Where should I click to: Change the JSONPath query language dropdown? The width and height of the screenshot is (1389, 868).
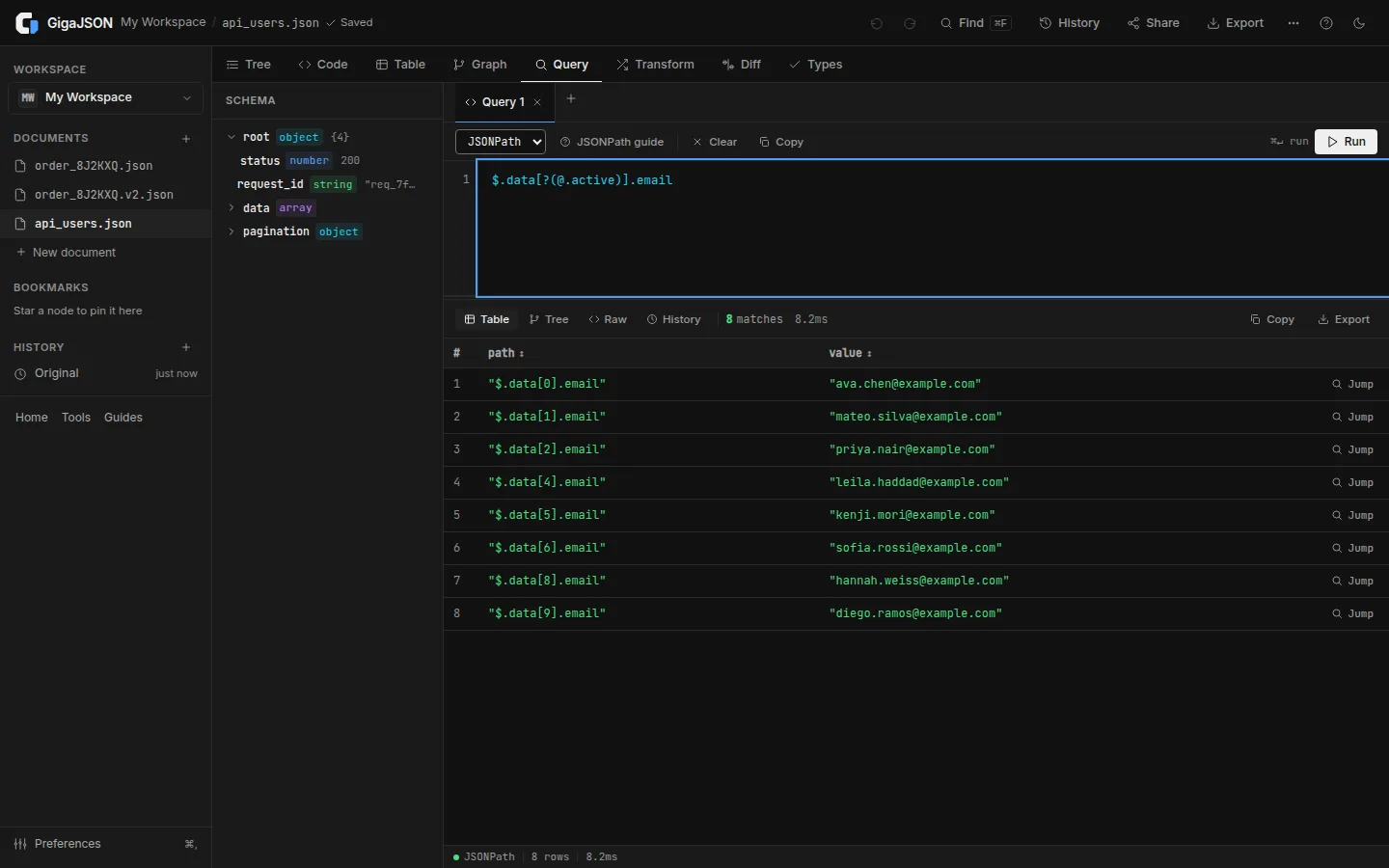click(501, 142)
